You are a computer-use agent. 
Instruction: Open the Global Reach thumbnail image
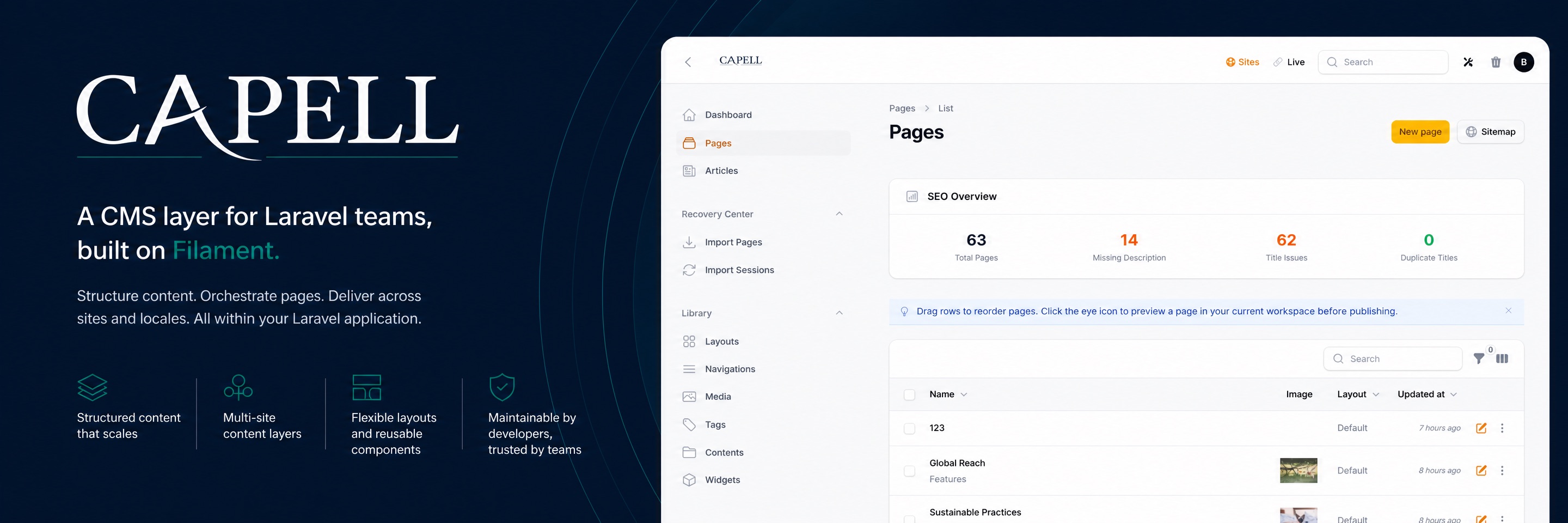(x=1298, y=471)
